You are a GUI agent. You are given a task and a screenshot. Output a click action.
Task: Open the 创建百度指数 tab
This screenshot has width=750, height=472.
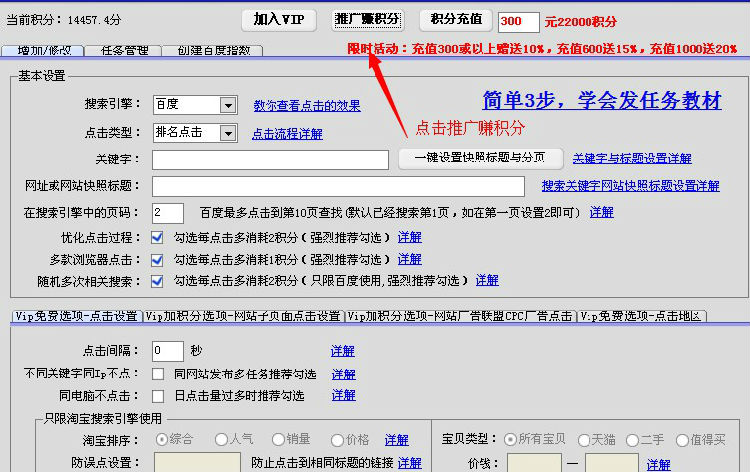214,50
